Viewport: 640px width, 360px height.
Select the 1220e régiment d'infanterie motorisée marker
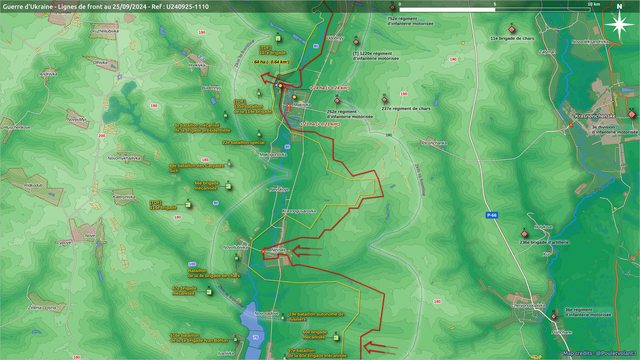tap(356, 42)
